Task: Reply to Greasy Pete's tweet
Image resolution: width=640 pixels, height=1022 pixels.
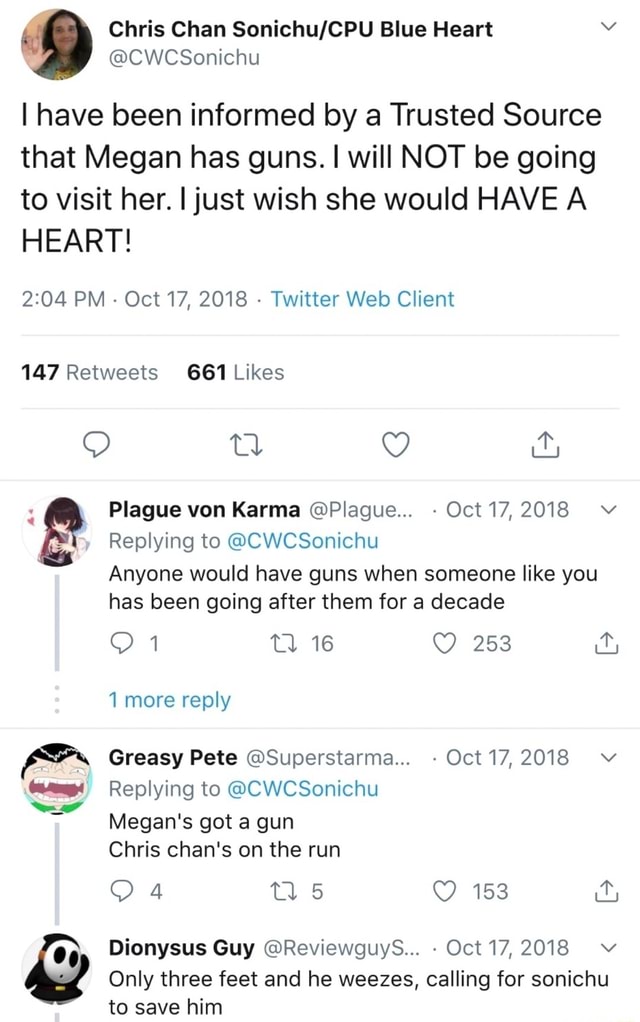Action: tap(121, 891)
